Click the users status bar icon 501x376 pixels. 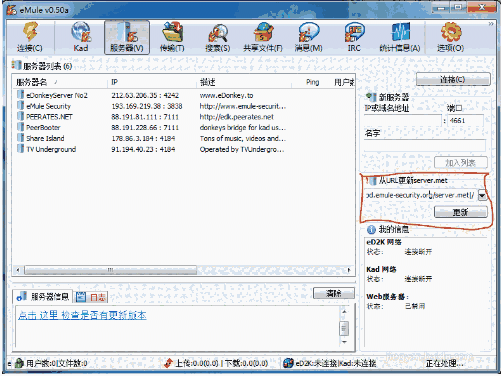pyautogui.click(x=19, y=363)
